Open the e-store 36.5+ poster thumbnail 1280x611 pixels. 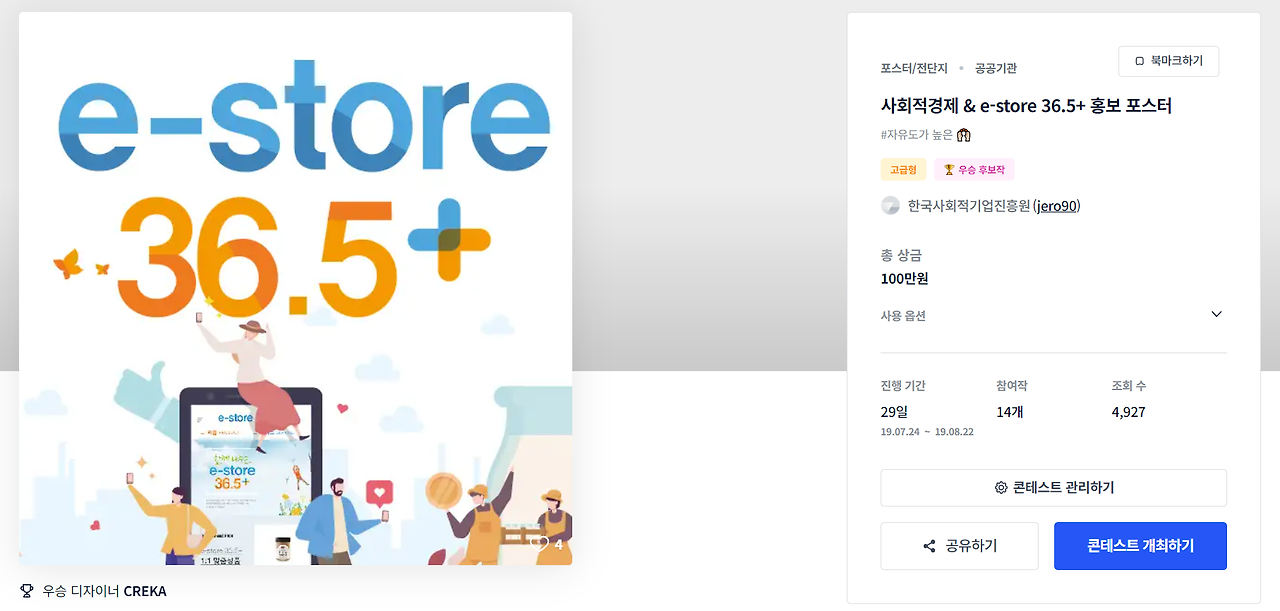(296, 288)
